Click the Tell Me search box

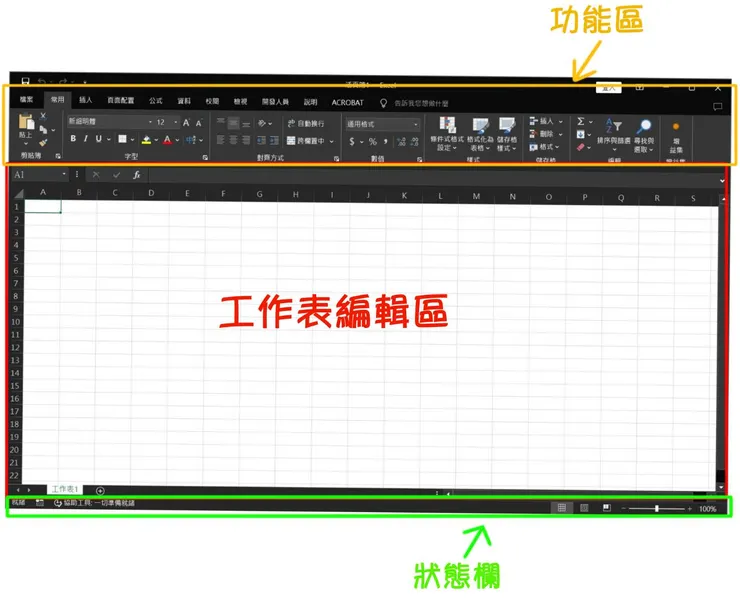[421, 103]
